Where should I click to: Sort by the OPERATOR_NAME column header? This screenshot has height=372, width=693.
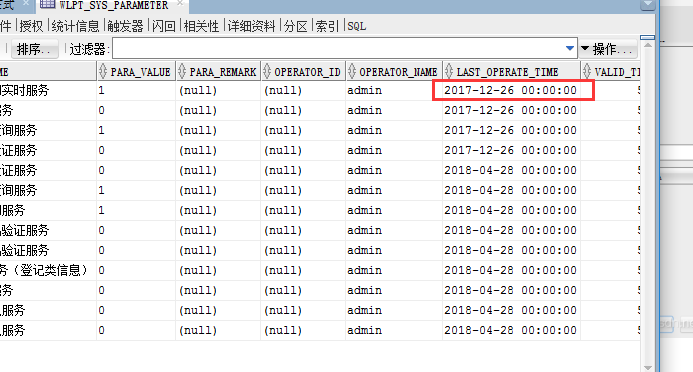(394, 72)
